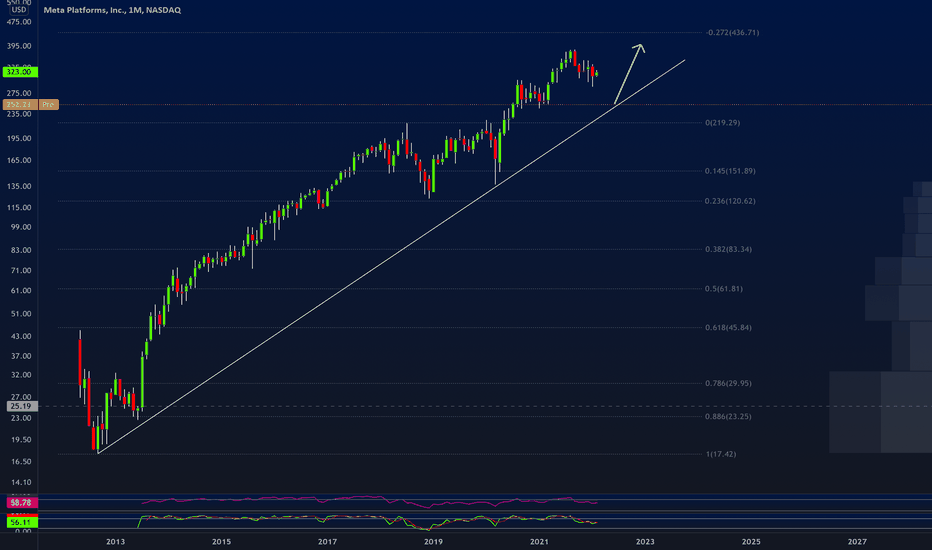Select the long white ascending trendline

click(x=391, y=257)
